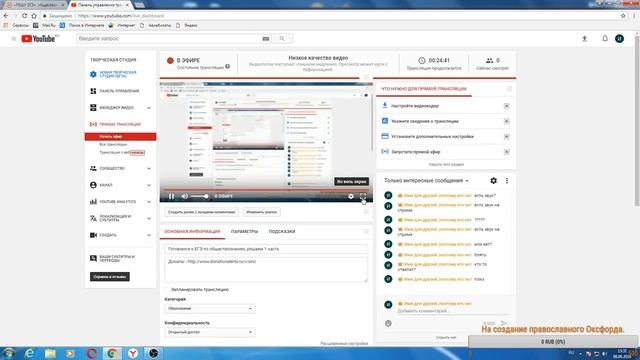
Task: Click the YouTube search box
Action: point(169,38)
